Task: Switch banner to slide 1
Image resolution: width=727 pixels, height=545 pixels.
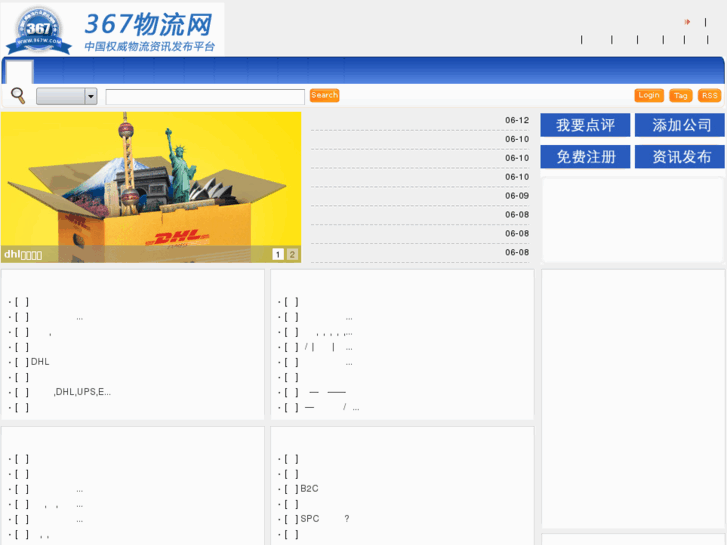Action: (x=278, y=254)
